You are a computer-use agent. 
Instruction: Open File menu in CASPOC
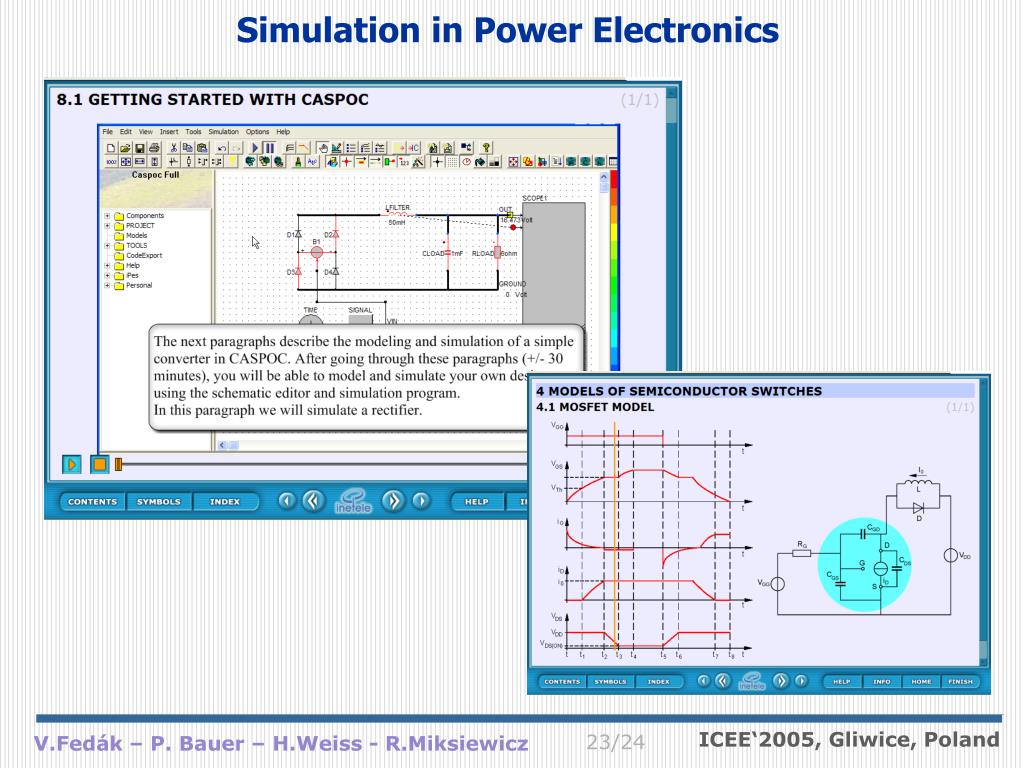(x=108, y=131)
